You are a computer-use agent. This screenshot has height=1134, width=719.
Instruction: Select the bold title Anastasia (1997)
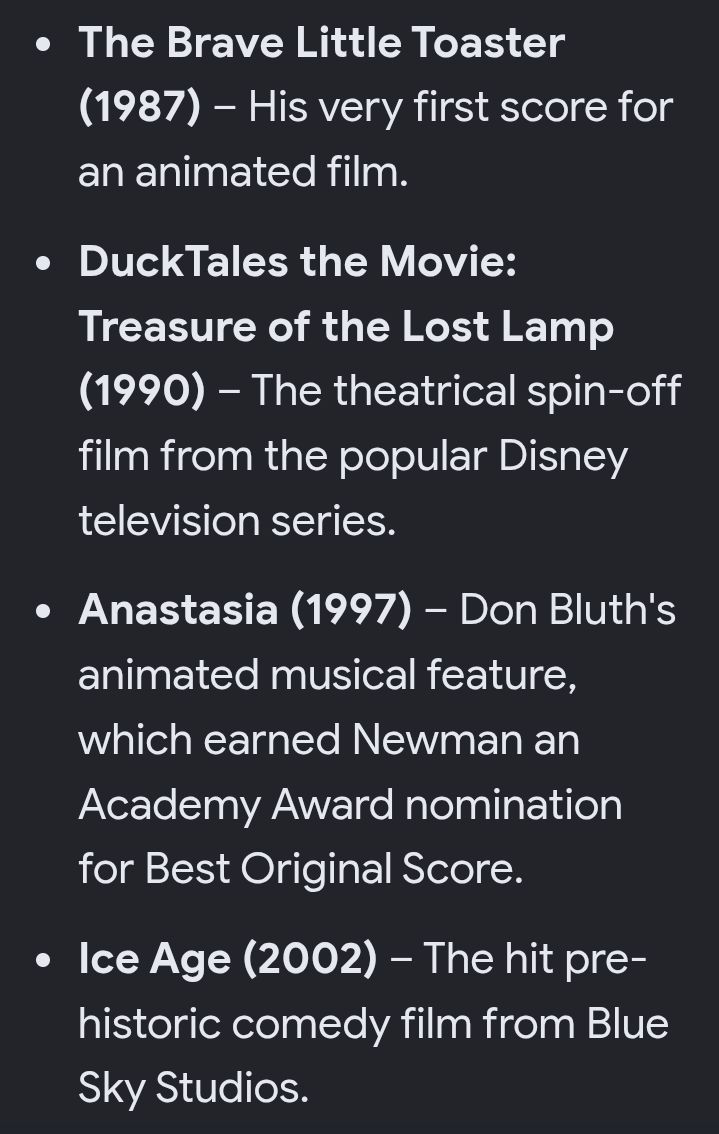(245, 609)
